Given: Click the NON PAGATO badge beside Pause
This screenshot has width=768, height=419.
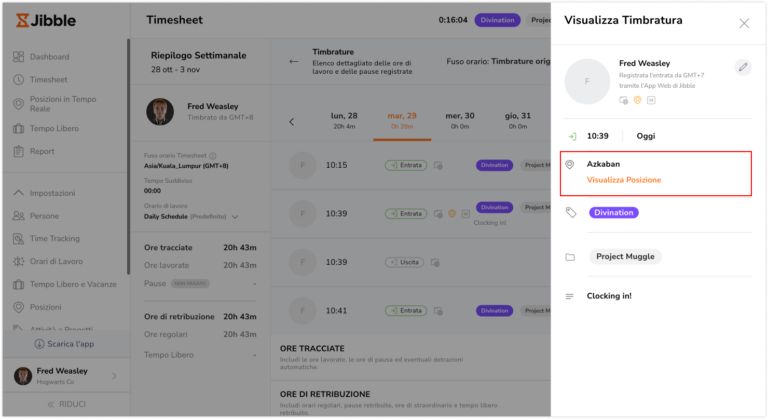Looking at the screenshot, I should tap(190, 283).
